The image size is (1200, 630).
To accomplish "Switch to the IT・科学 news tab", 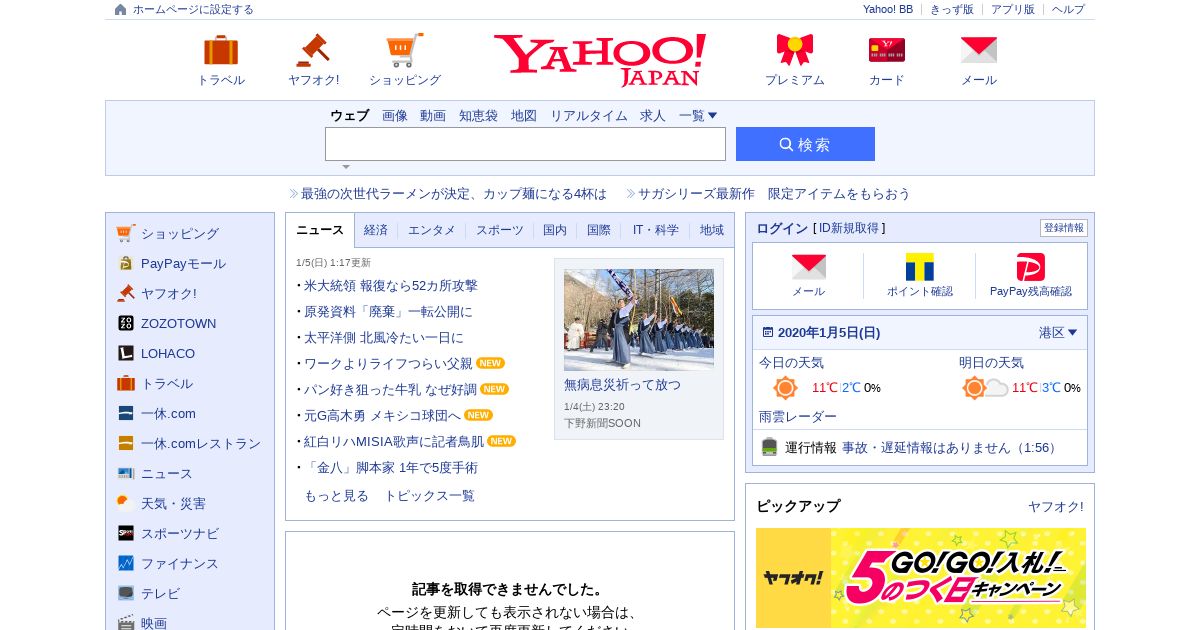I will click(x=655, y=230).
